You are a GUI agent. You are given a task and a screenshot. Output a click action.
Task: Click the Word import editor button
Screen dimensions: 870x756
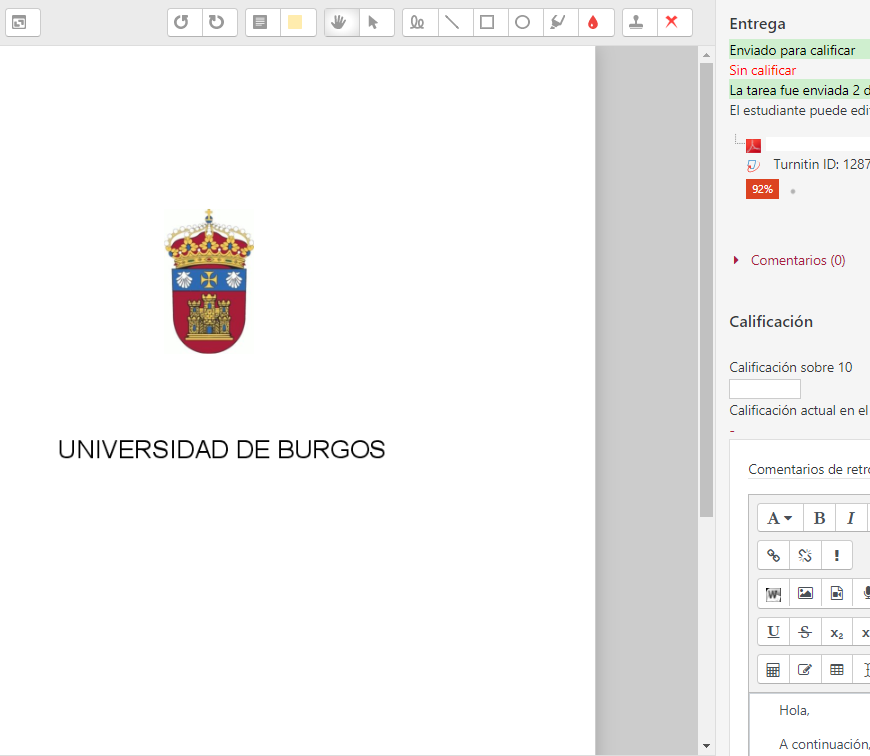[773, 593]
